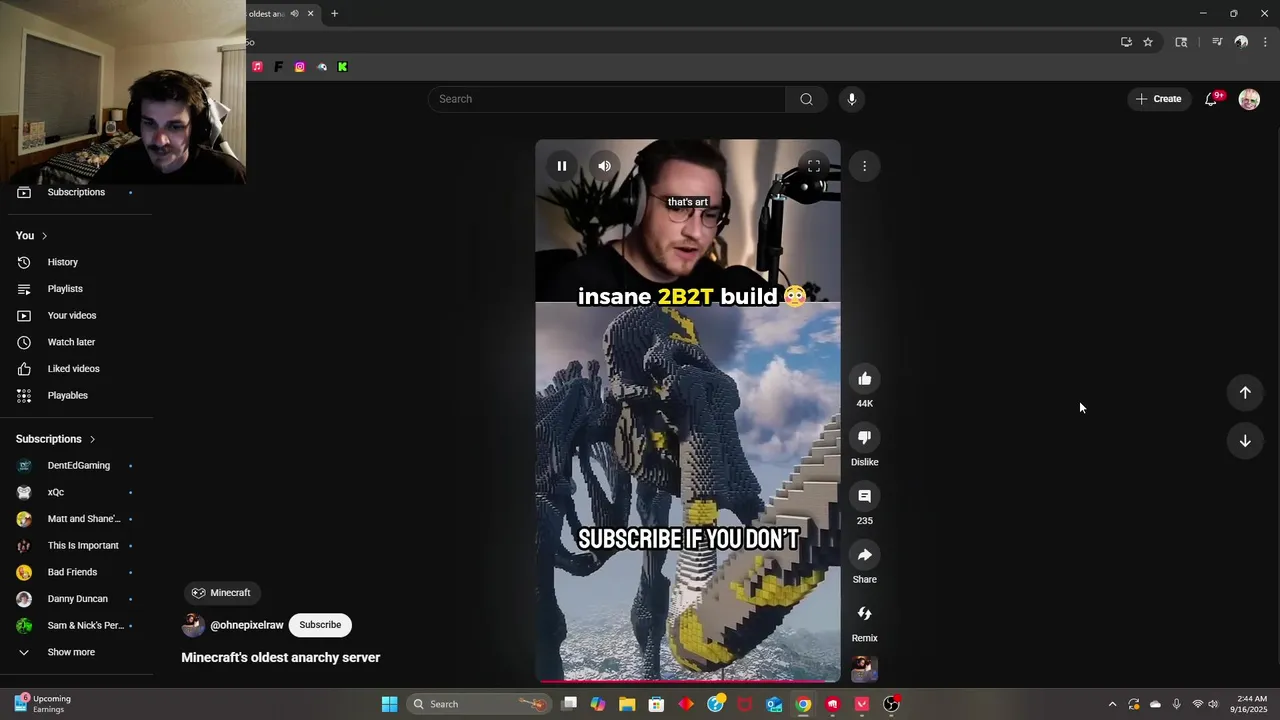Viewport: 1280px width, 720px height.
Task: Open the YouTube account avatar menu
Action: click(1249, 99)
